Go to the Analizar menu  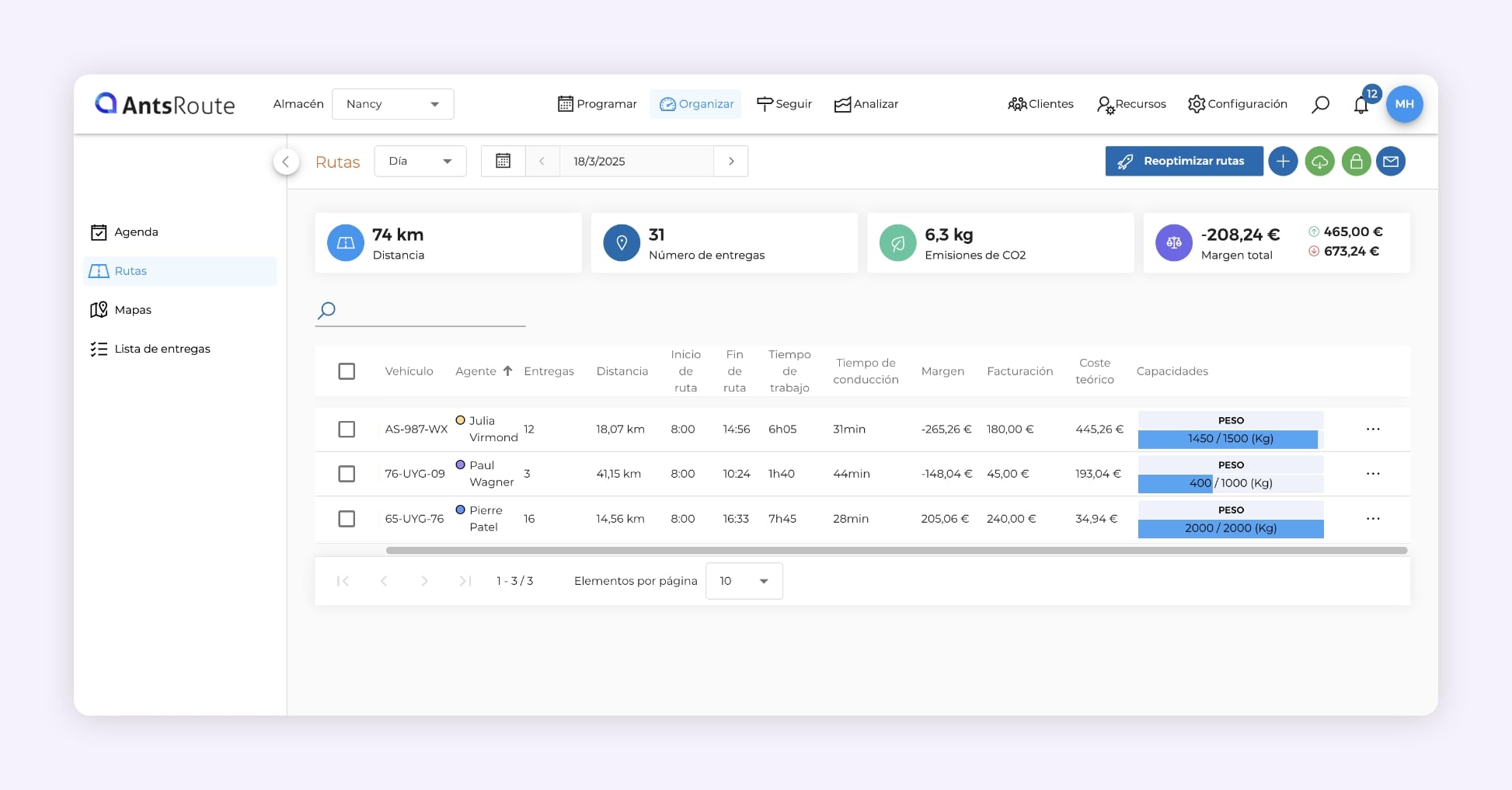[866, 104]
